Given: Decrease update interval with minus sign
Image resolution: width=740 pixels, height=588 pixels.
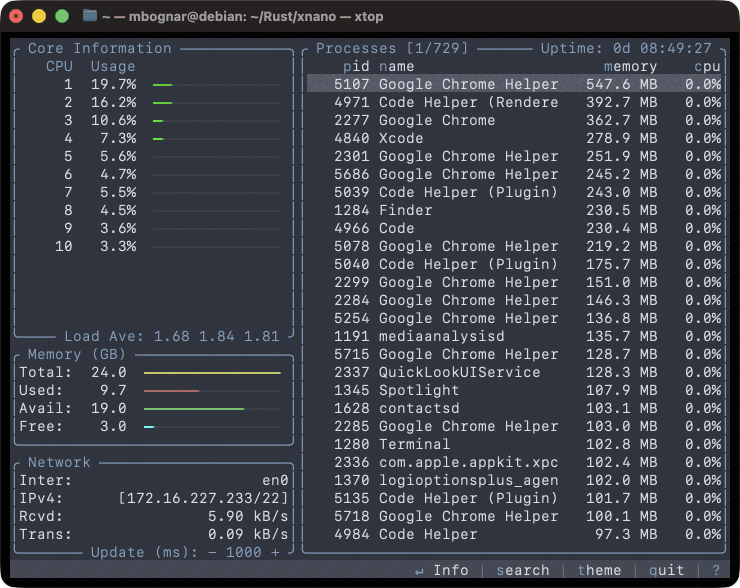Looking at the screenshot, I should click(212, 552).
